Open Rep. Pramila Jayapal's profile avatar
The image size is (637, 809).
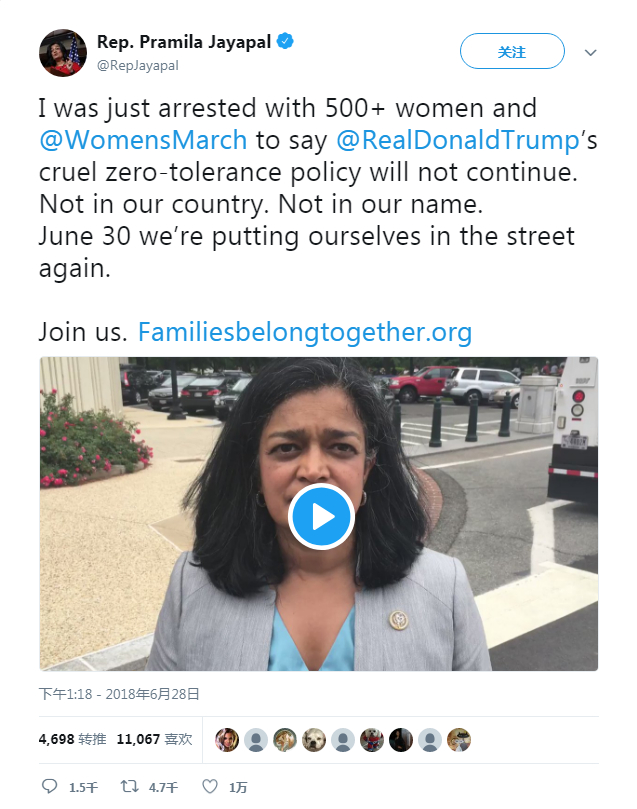(x=63, y=53)
